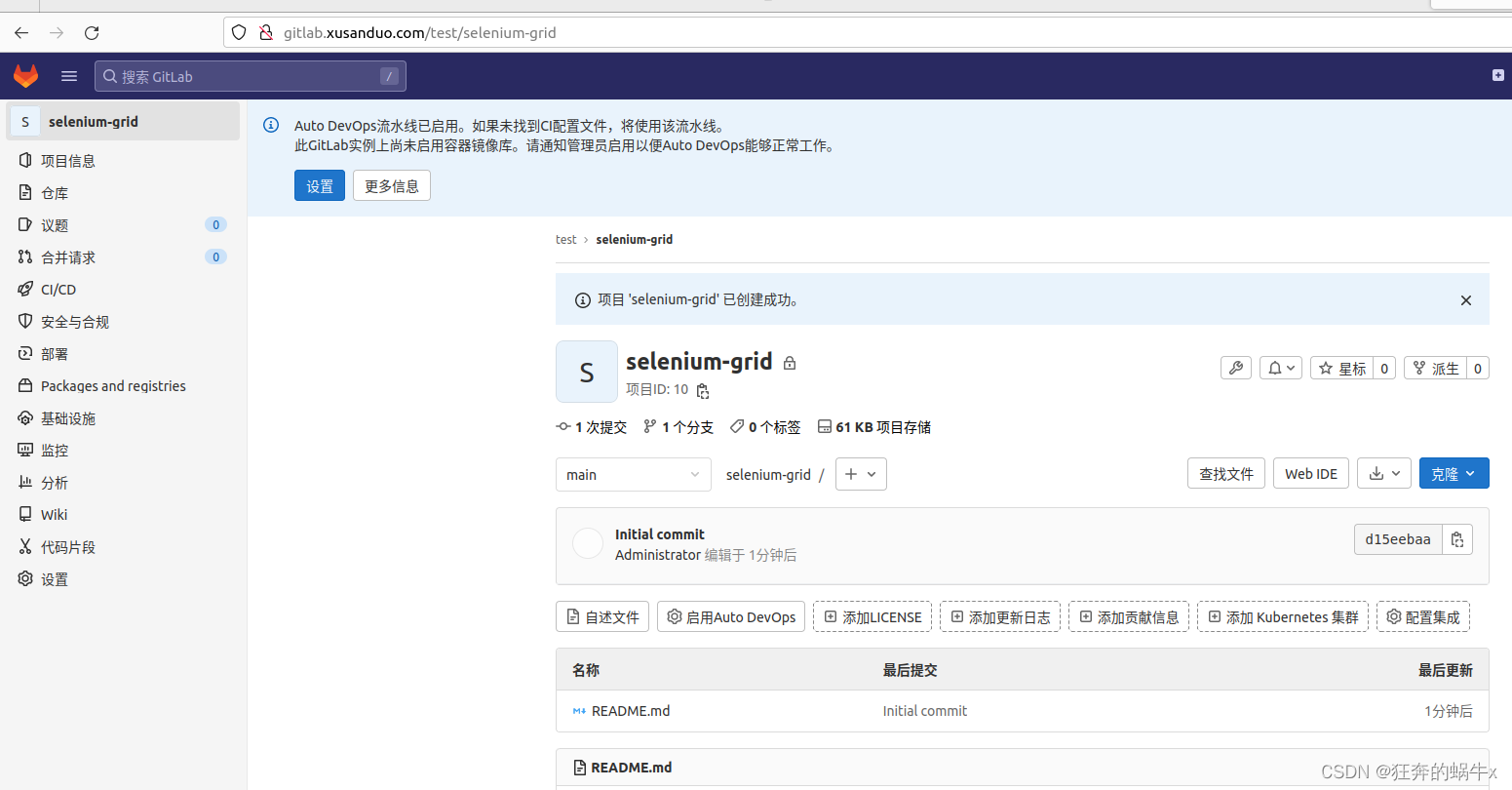
Task: Click Initial commit title link
Action: tap(660, 534)
